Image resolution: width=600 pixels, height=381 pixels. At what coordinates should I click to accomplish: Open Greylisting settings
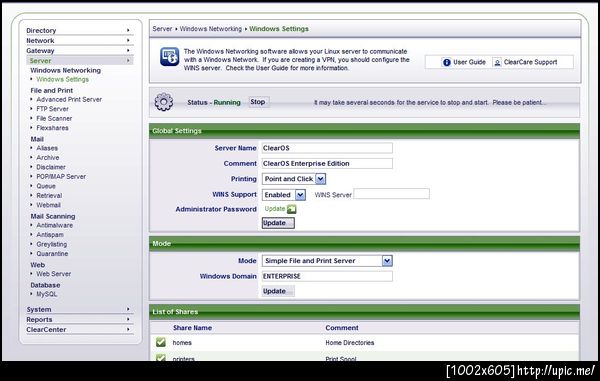point(52,244)
